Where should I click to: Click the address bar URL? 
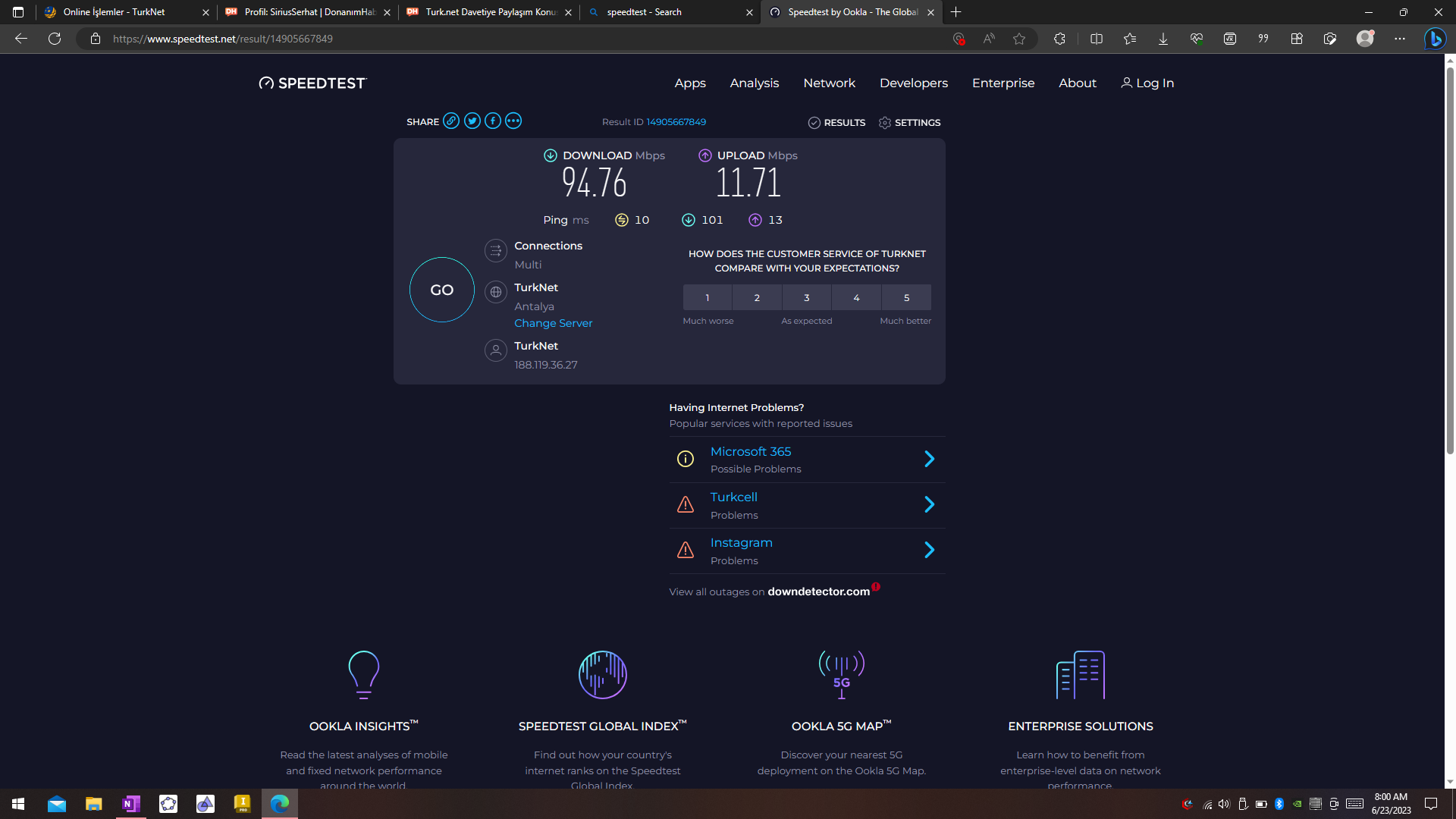(223, 39)
